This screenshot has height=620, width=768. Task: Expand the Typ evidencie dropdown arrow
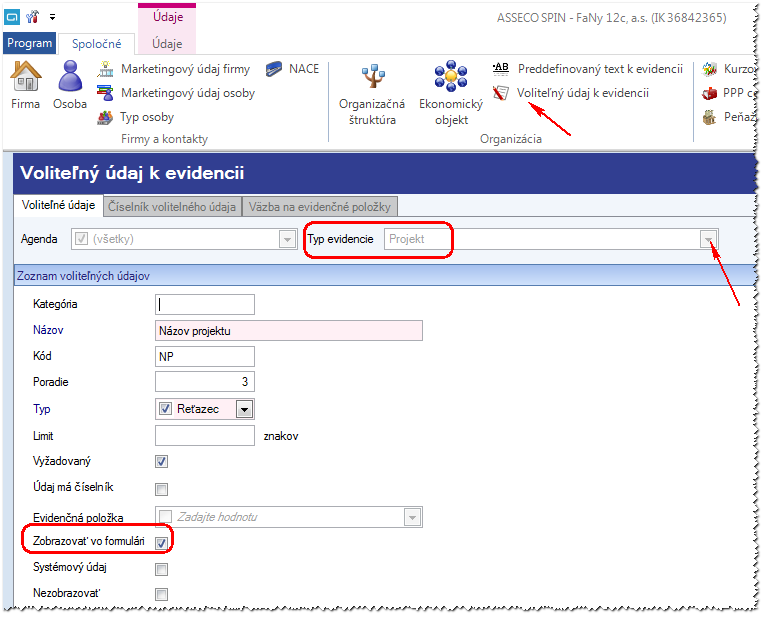point(709,239)
